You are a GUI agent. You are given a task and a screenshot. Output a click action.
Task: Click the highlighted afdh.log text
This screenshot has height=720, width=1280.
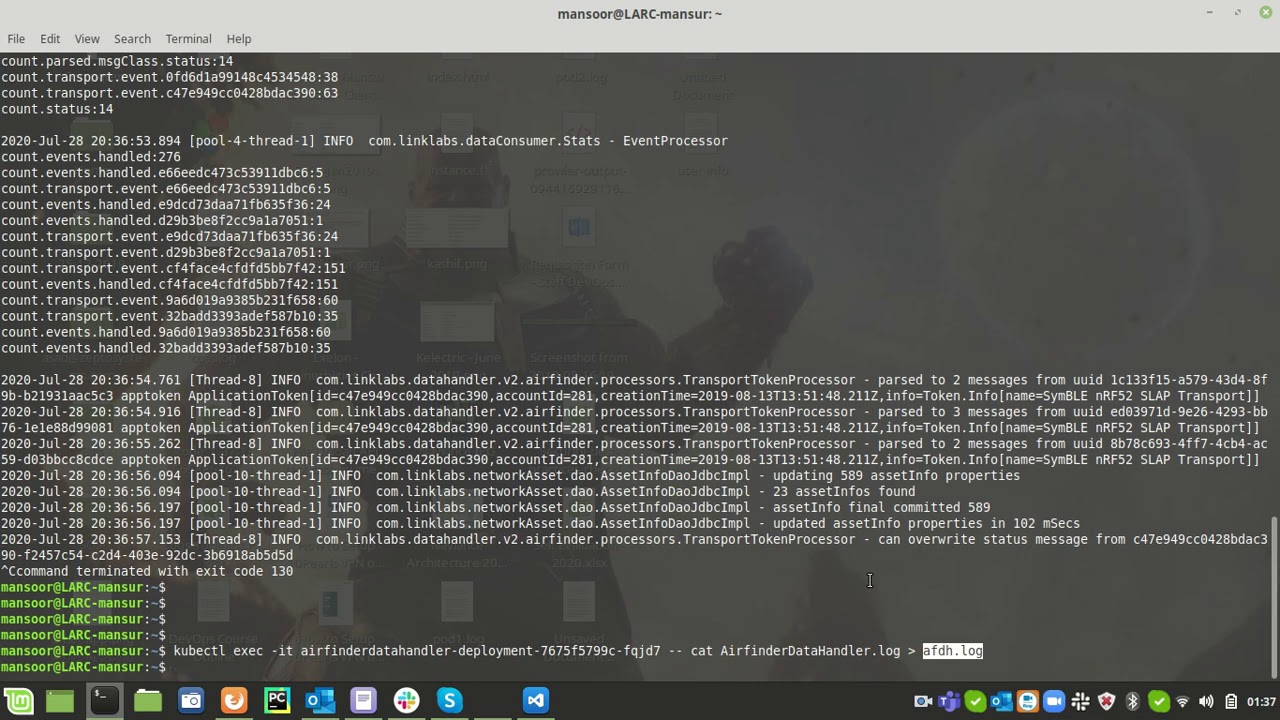pyautogui.click(x=953, y=651)
